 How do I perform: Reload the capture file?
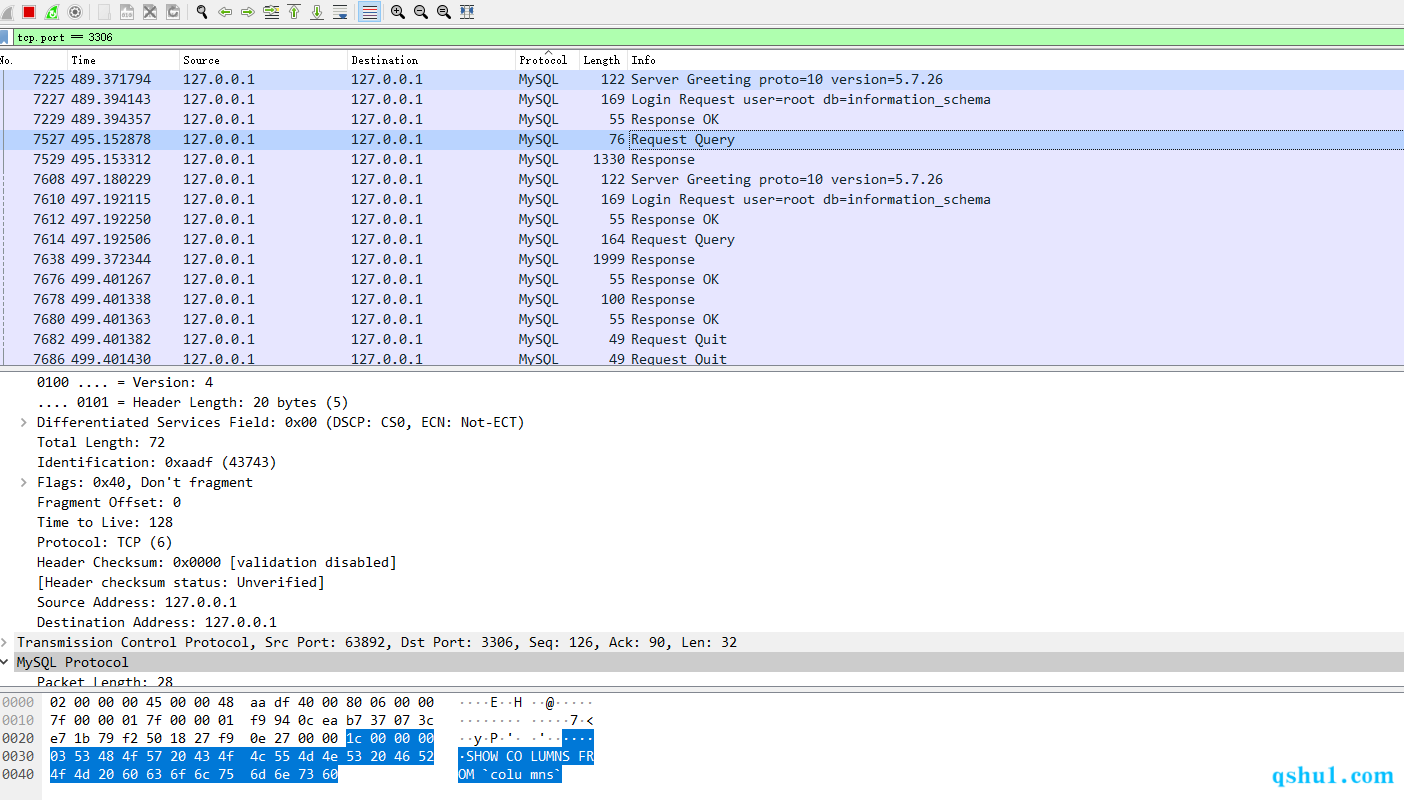pos(173,12)
